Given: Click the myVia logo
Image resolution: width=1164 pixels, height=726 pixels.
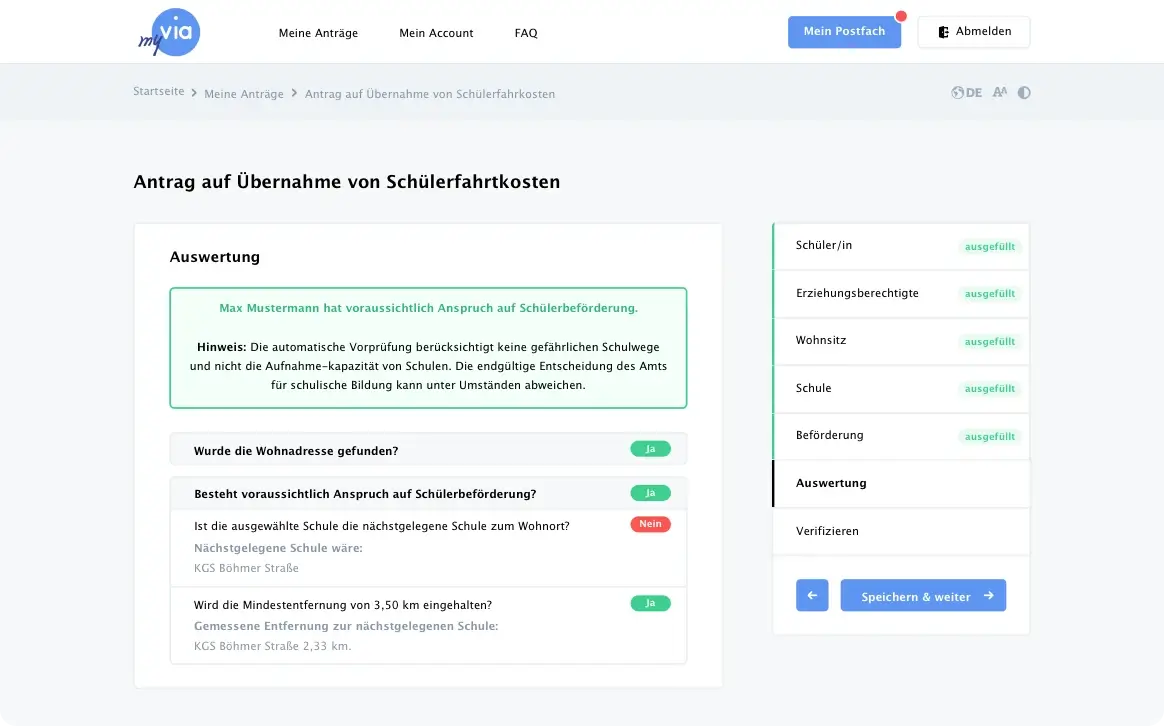Looking at the screenshot, I should pyautogui.click(x=170, y=33).
